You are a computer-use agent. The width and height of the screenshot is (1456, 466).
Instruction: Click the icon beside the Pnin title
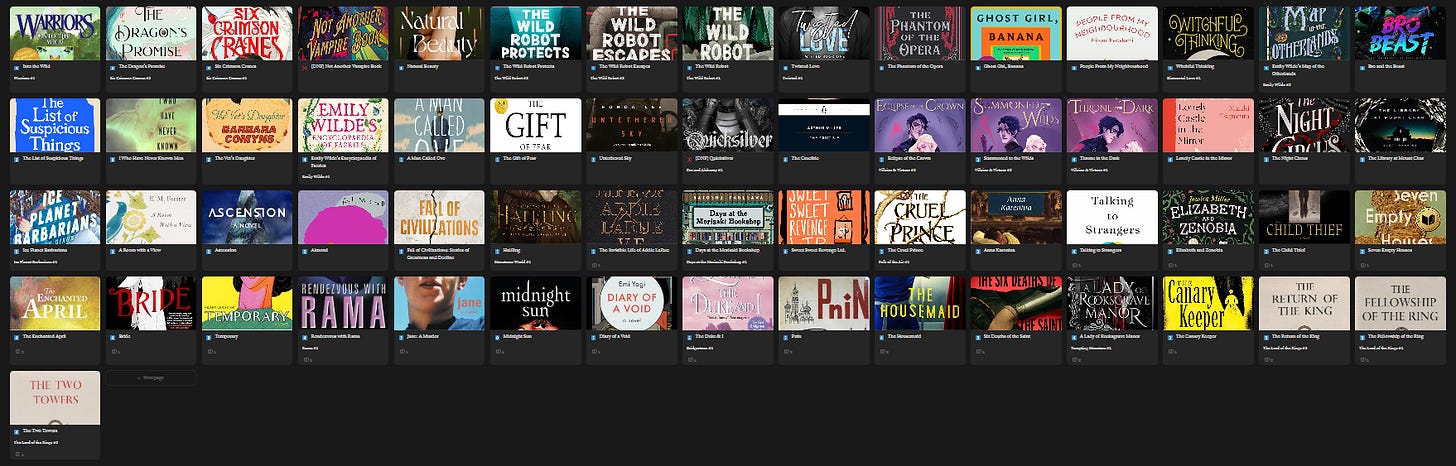[x=786, y=337]
